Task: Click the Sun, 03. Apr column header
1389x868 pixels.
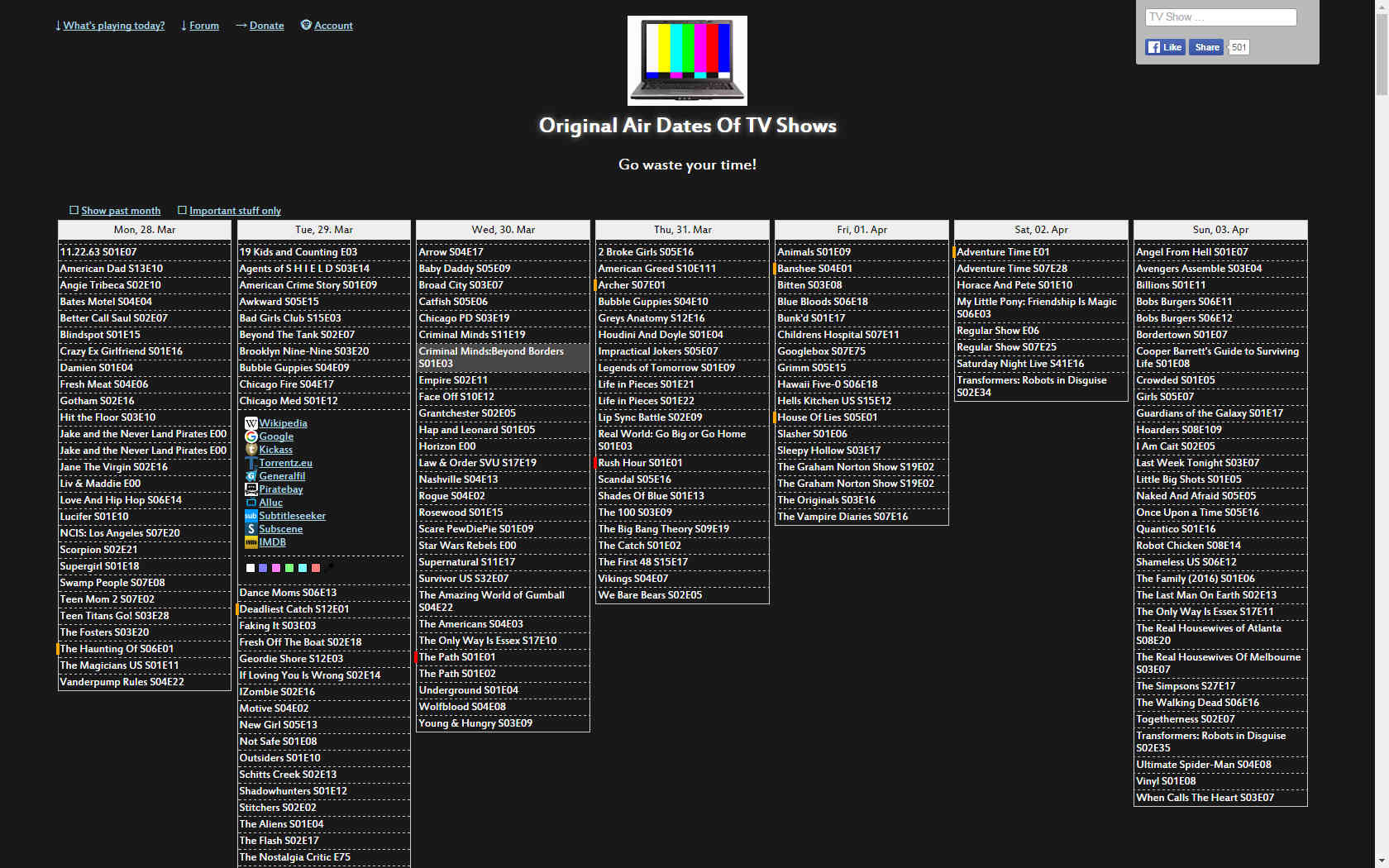Action: (1220, 230)
